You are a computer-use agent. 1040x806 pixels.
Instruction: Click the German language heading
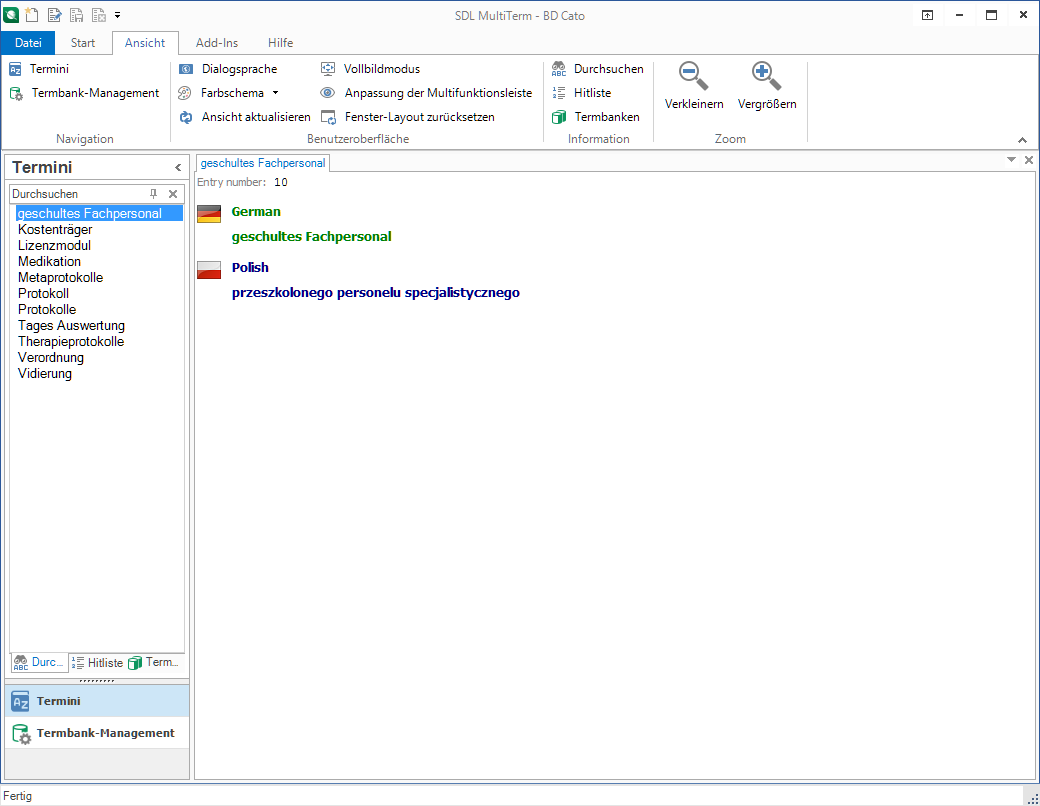[256, 212]
